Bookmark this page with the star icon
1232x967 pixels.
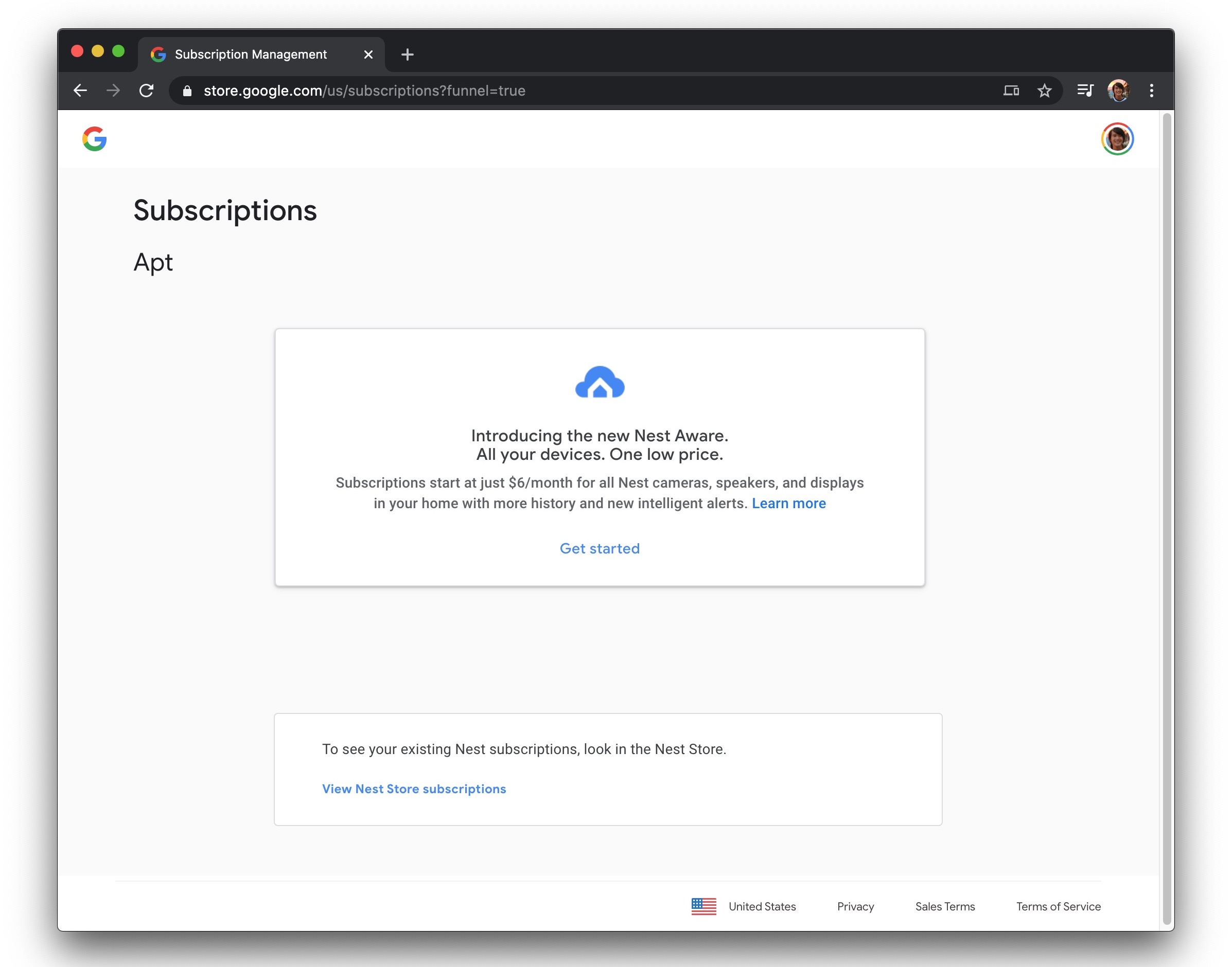click(x=1044, y=90)
